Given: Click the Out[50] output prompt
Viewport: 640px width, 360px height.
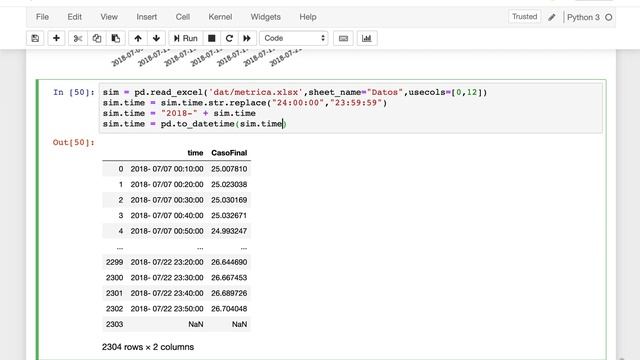Looking at the screenshot, I should [x=73, y=142].
